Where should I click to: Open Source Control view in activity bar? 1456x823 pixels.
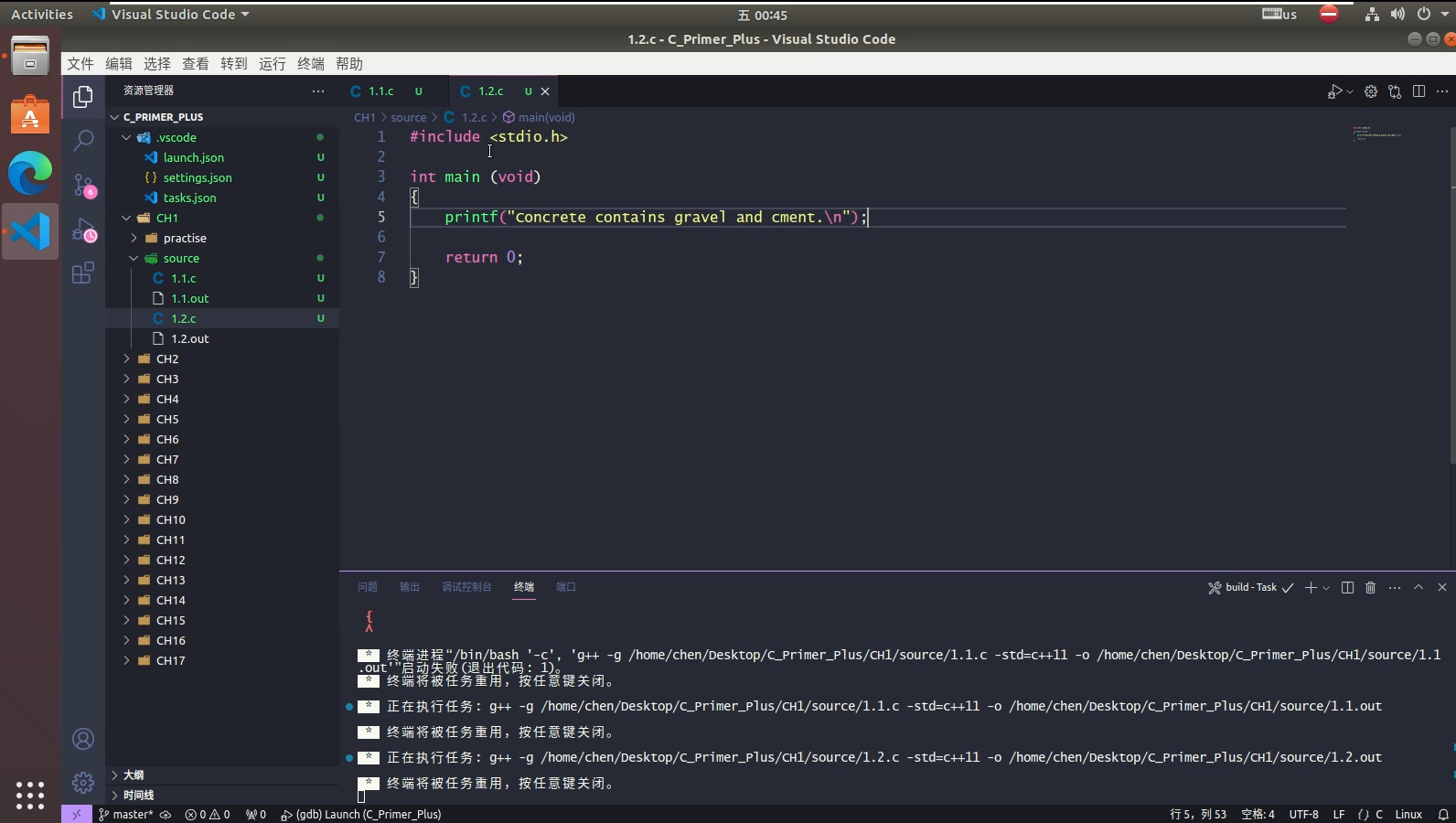point(83,186)
